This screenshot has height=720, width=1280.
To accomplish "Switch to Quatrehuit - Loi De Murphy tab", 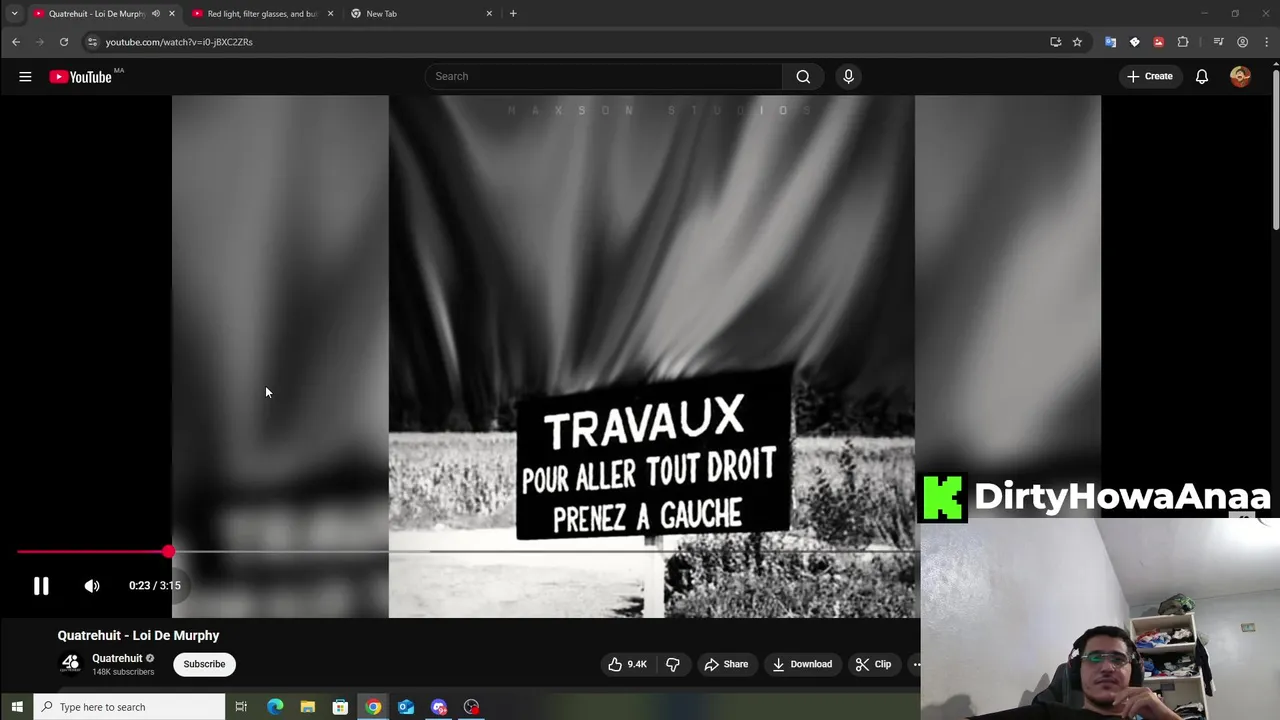I will pyautogui.click(x=96, y=14).
